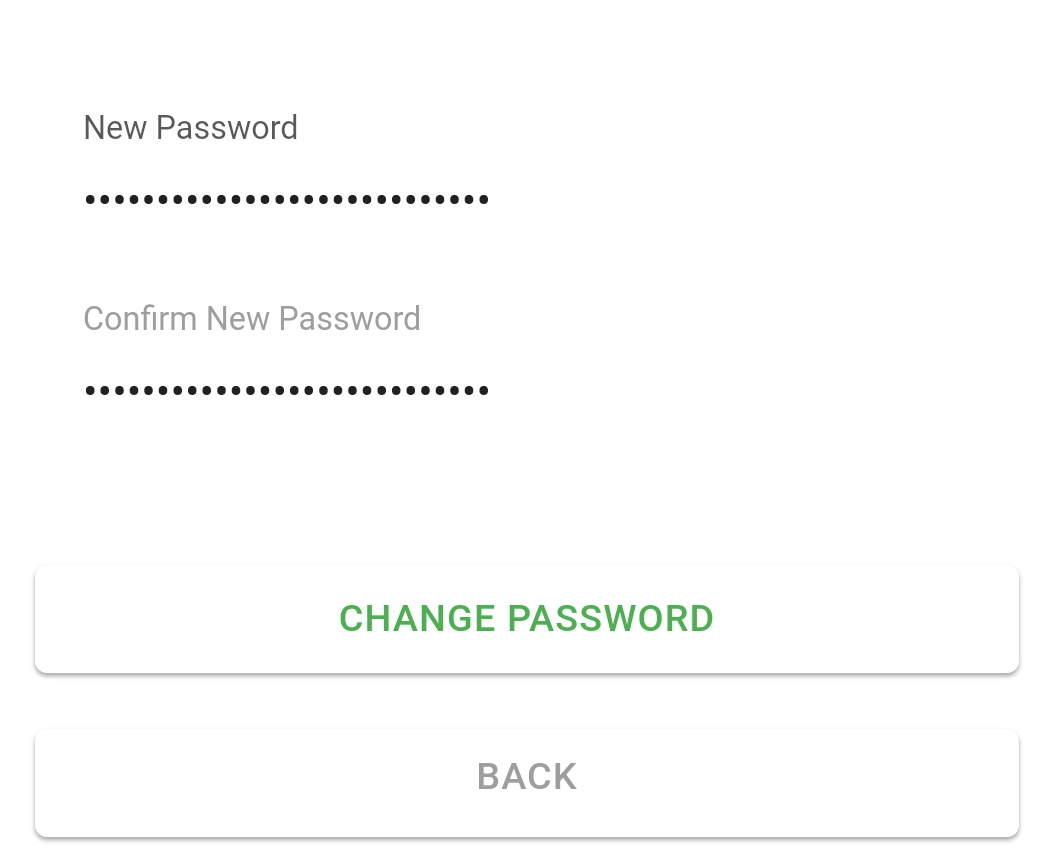Screen dimensions: 1049x853
Task: Click the first dot in Confirm New Password field
Action: [90, 390]
